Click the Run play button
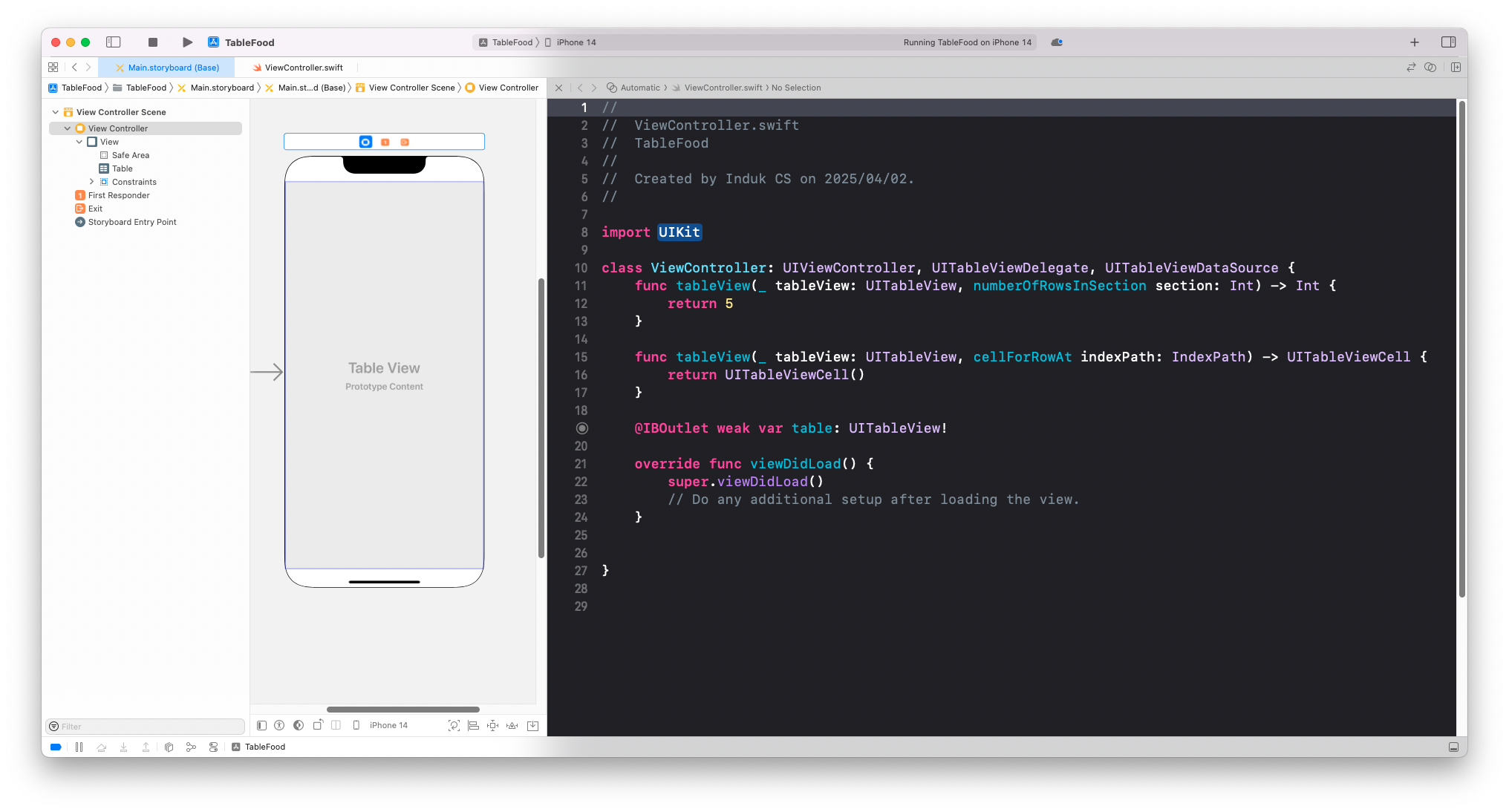 (x=187, y=42)
